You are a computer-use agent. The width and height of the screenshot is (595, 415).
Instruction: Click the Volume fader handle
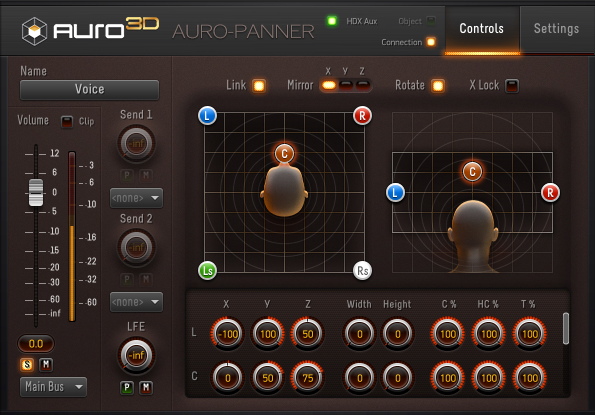click(x=36, y=192)
